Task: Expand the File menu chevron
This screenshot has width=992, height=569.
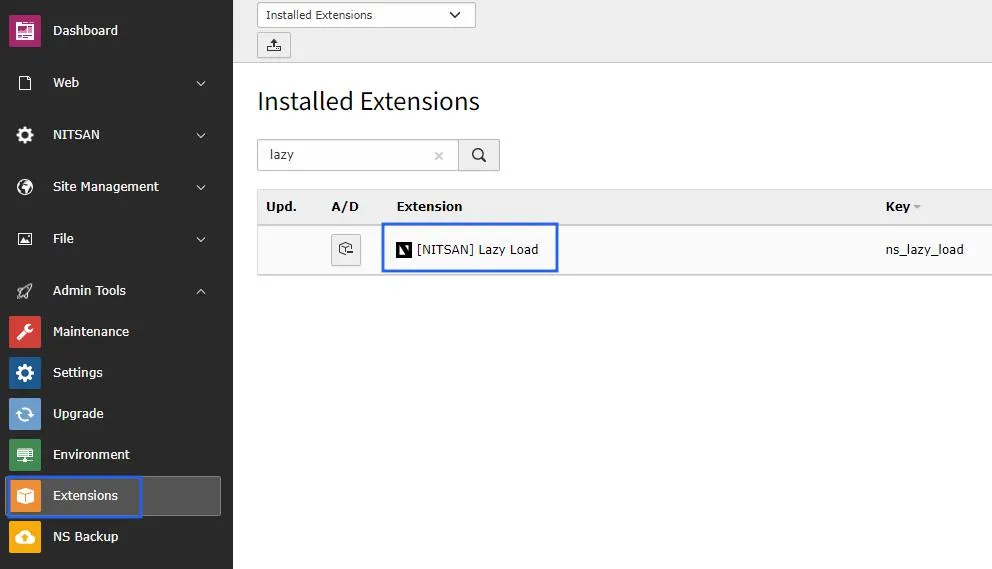Action: point(201,239)
